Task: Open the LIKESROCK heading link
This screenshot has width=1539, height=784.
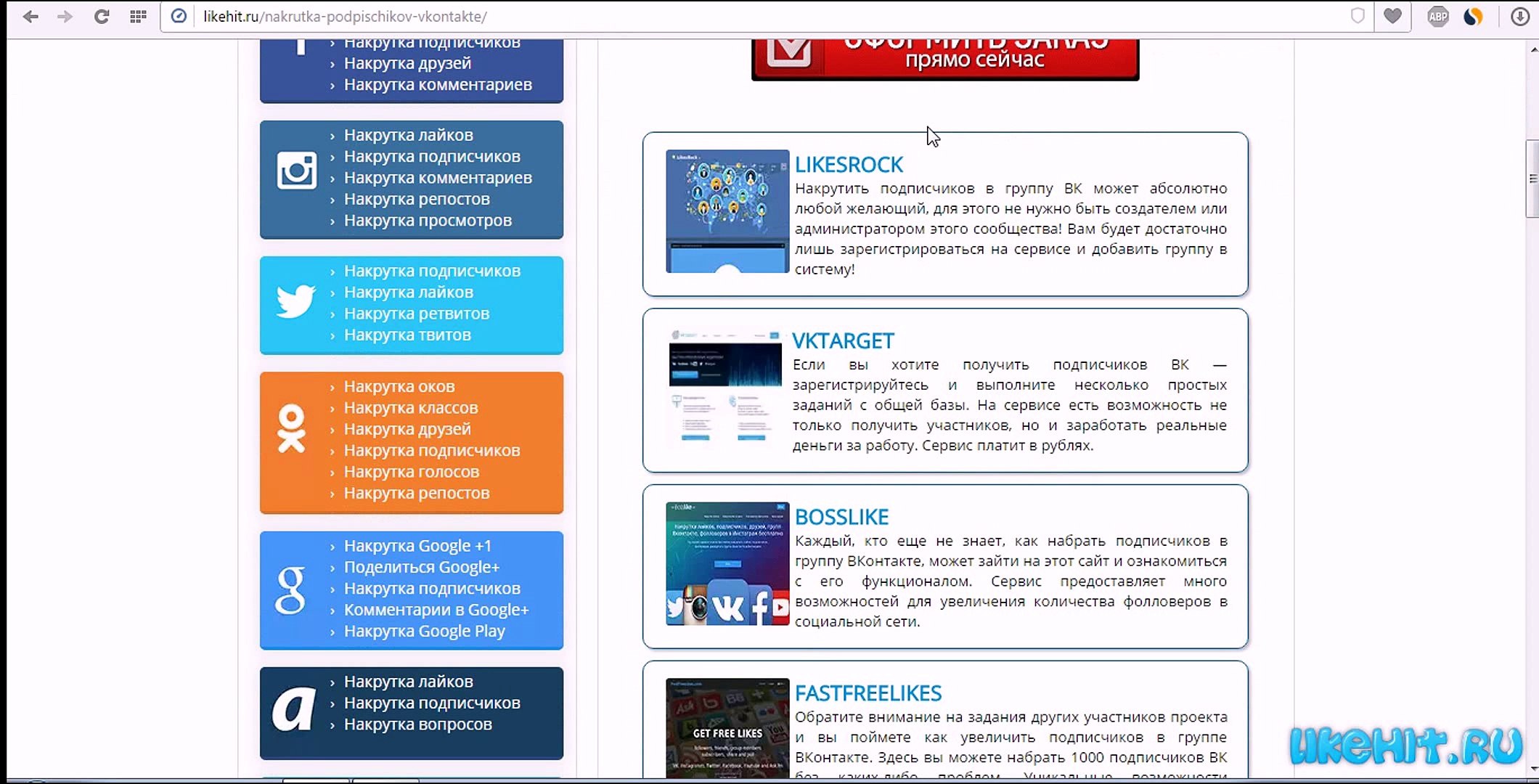Action: 849,165
